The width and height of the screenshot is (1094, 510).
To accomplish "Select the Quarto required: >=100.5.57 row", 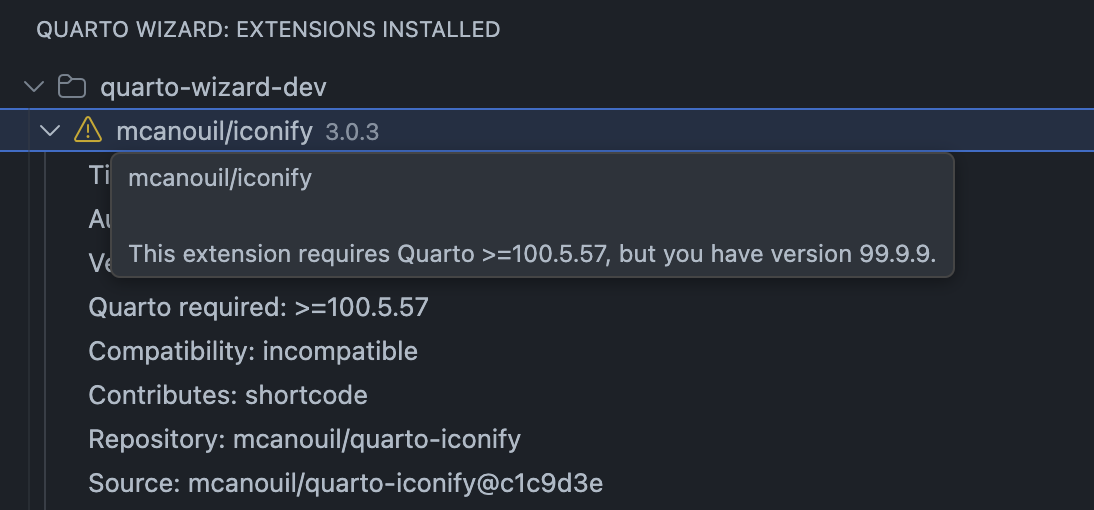I will (258, 307).
